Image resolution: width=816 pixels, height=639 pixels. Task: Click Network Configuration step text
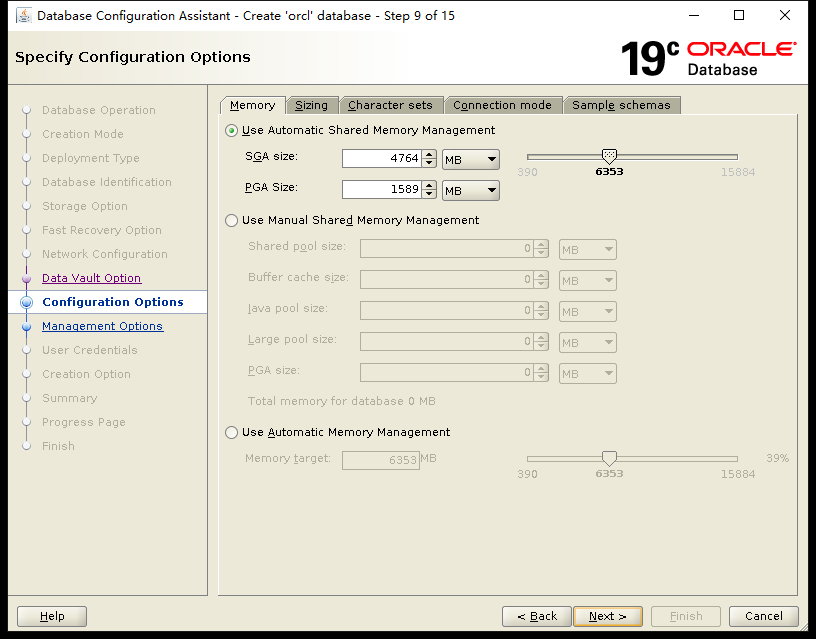coord(105,254)
